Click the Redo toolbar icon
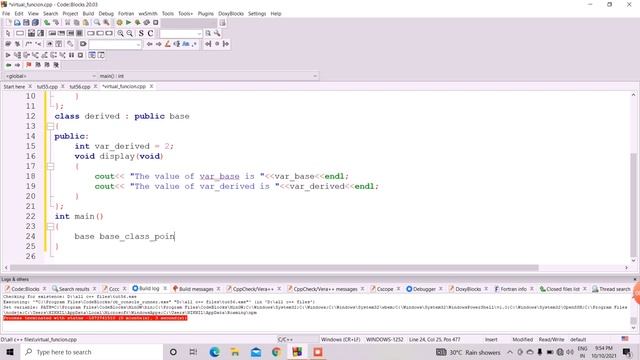 click(x=56, y=23)
